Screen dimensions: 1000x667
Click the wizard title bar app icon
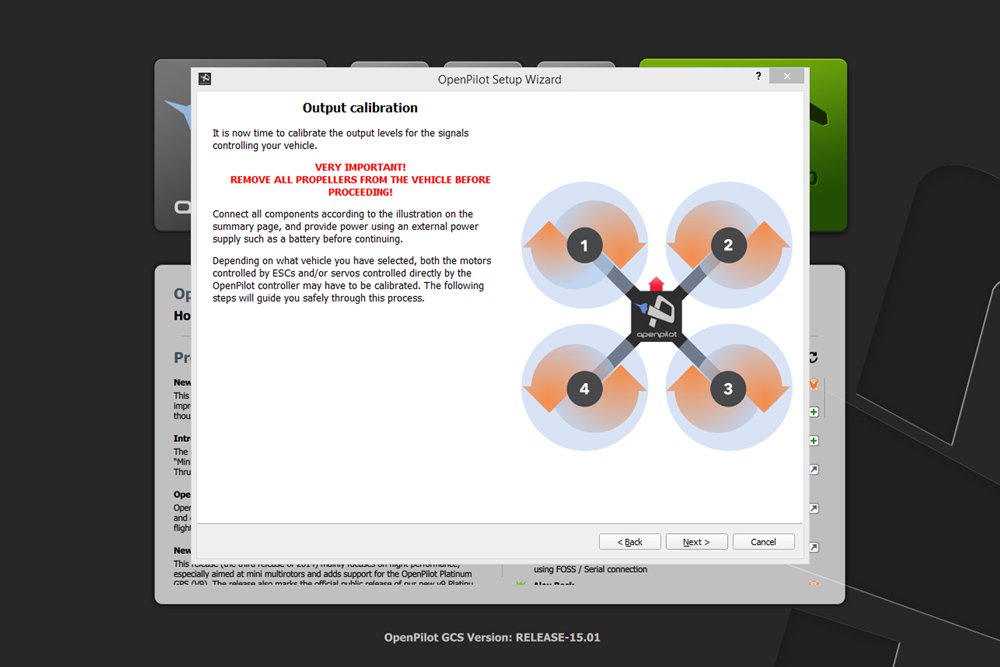point(205,78)
